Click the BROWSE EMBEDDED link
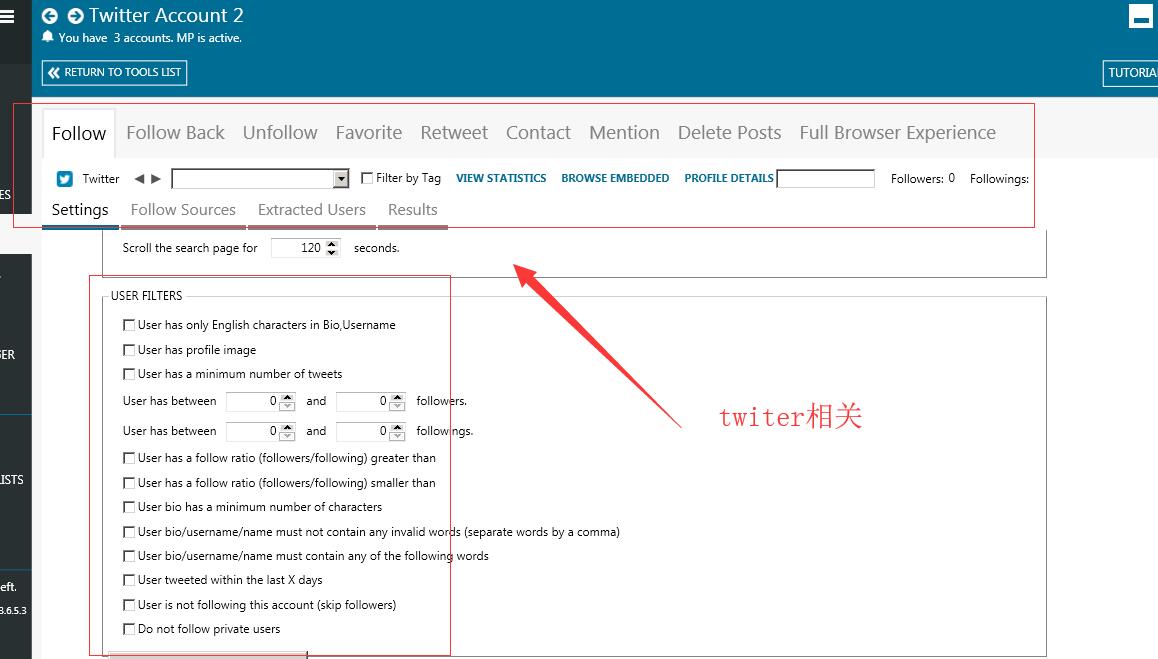 click(615, 178)
